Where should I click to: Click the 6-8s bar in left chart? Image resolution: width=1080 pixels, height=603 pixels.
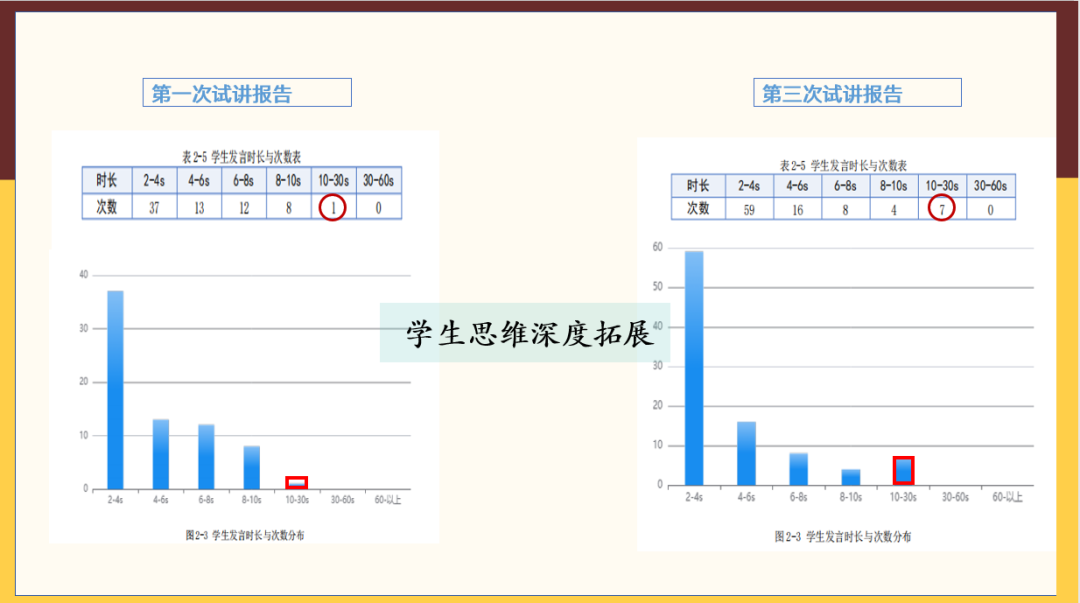click(x=206, y=456)
